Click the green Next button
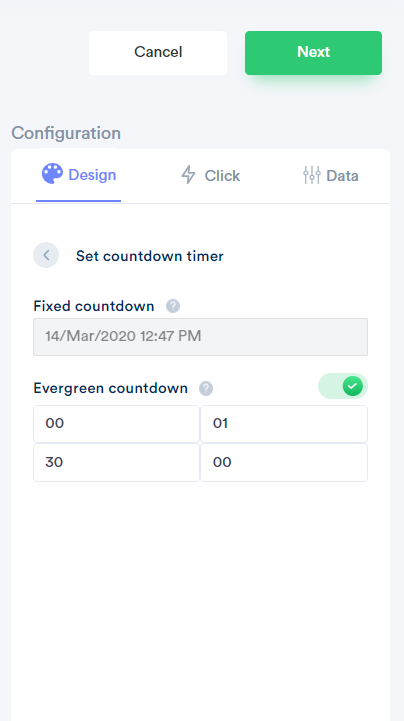Image resolution: width=404 pixels, height=721 pixels. (x=313, y=52)
